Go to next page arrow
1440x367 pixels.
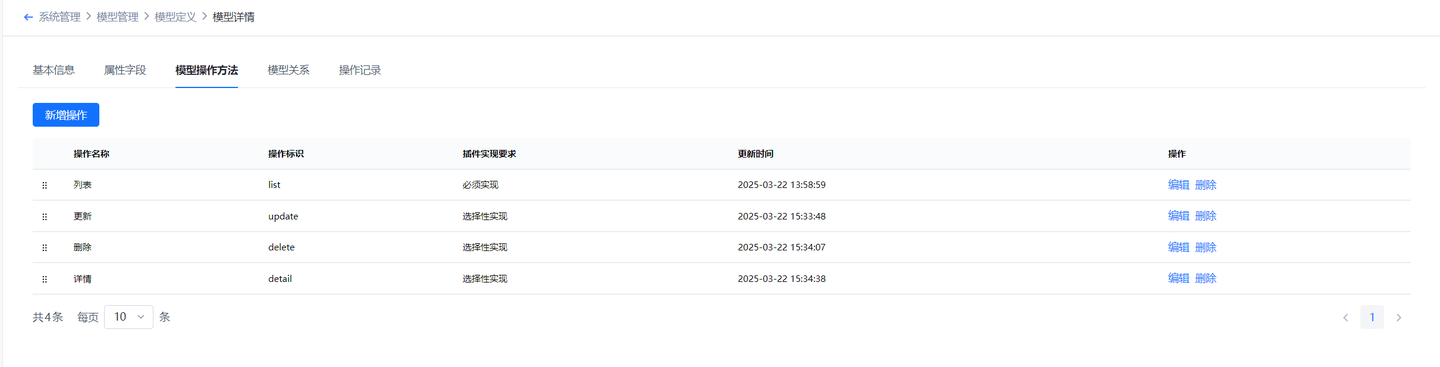coord(1399,317)
